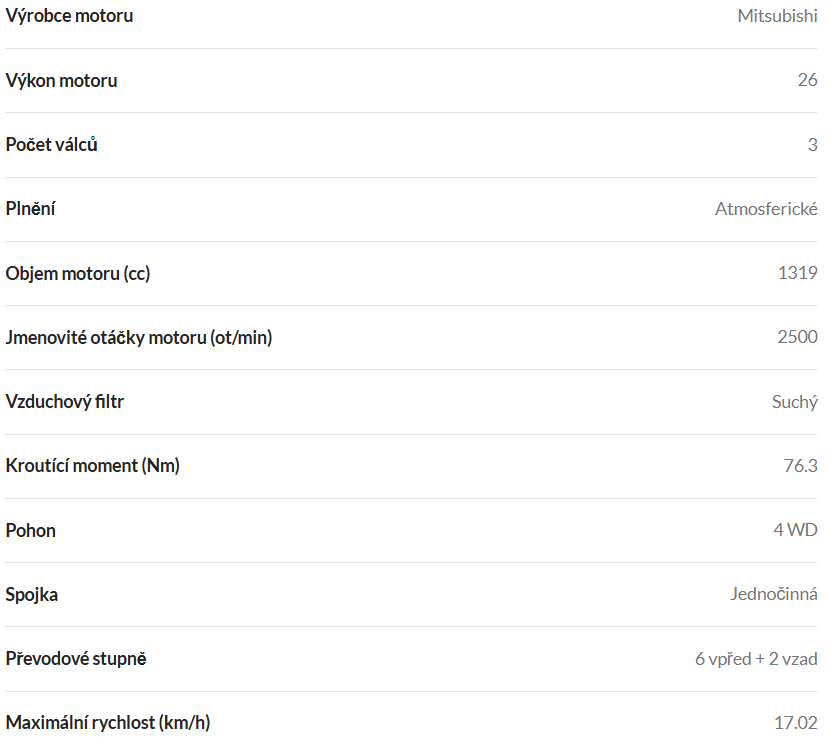Select the Atmosferické value text
The image size is (829, 738).
766,209
